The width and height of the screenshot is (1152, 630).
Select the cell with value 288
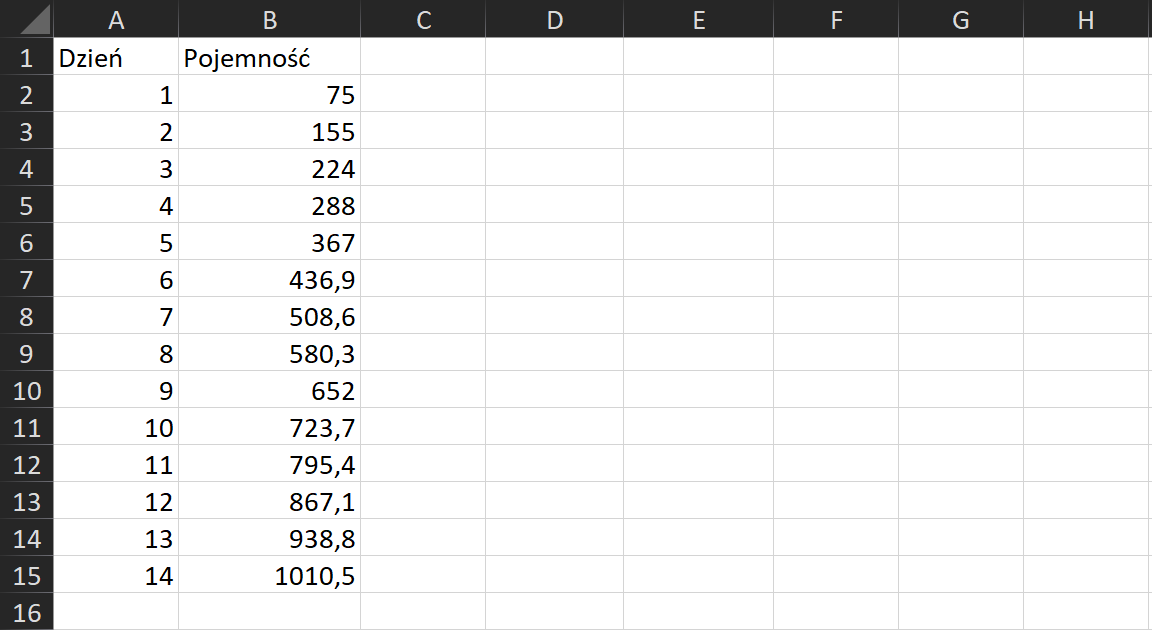(x=269, y=206)
